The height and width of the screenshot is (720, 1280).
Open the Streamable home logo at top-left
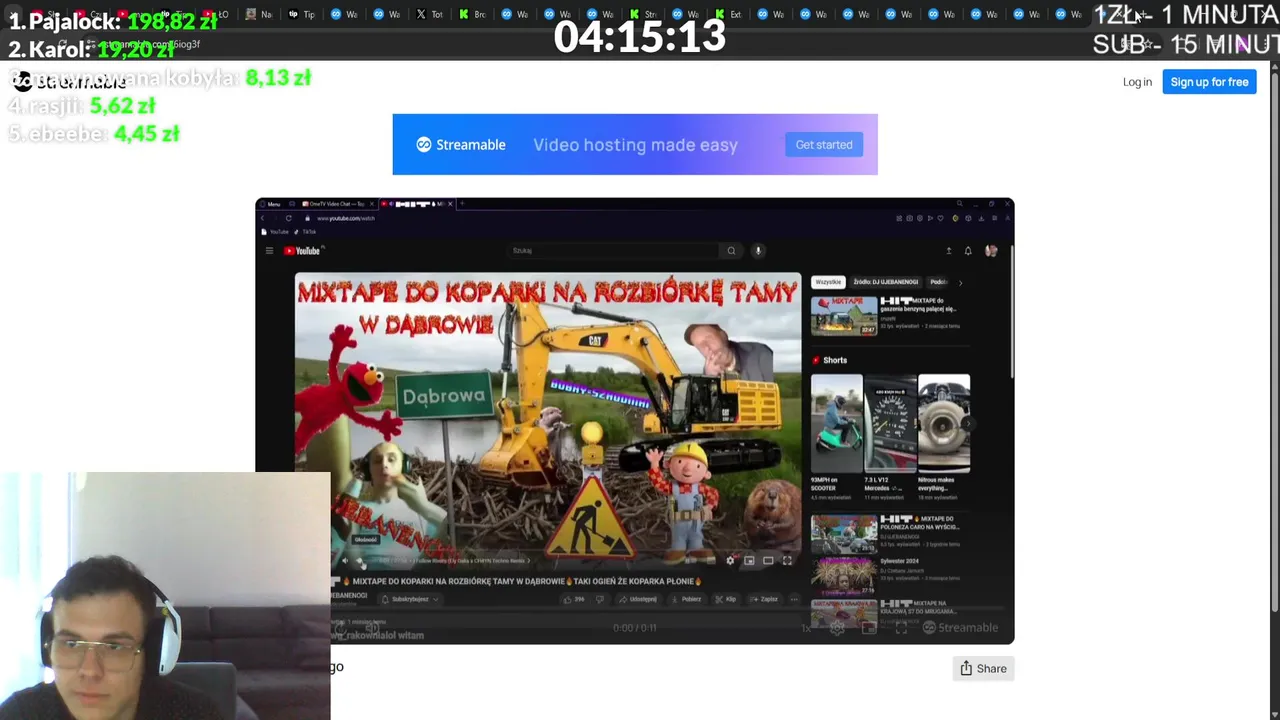click(x=69, y=82)
